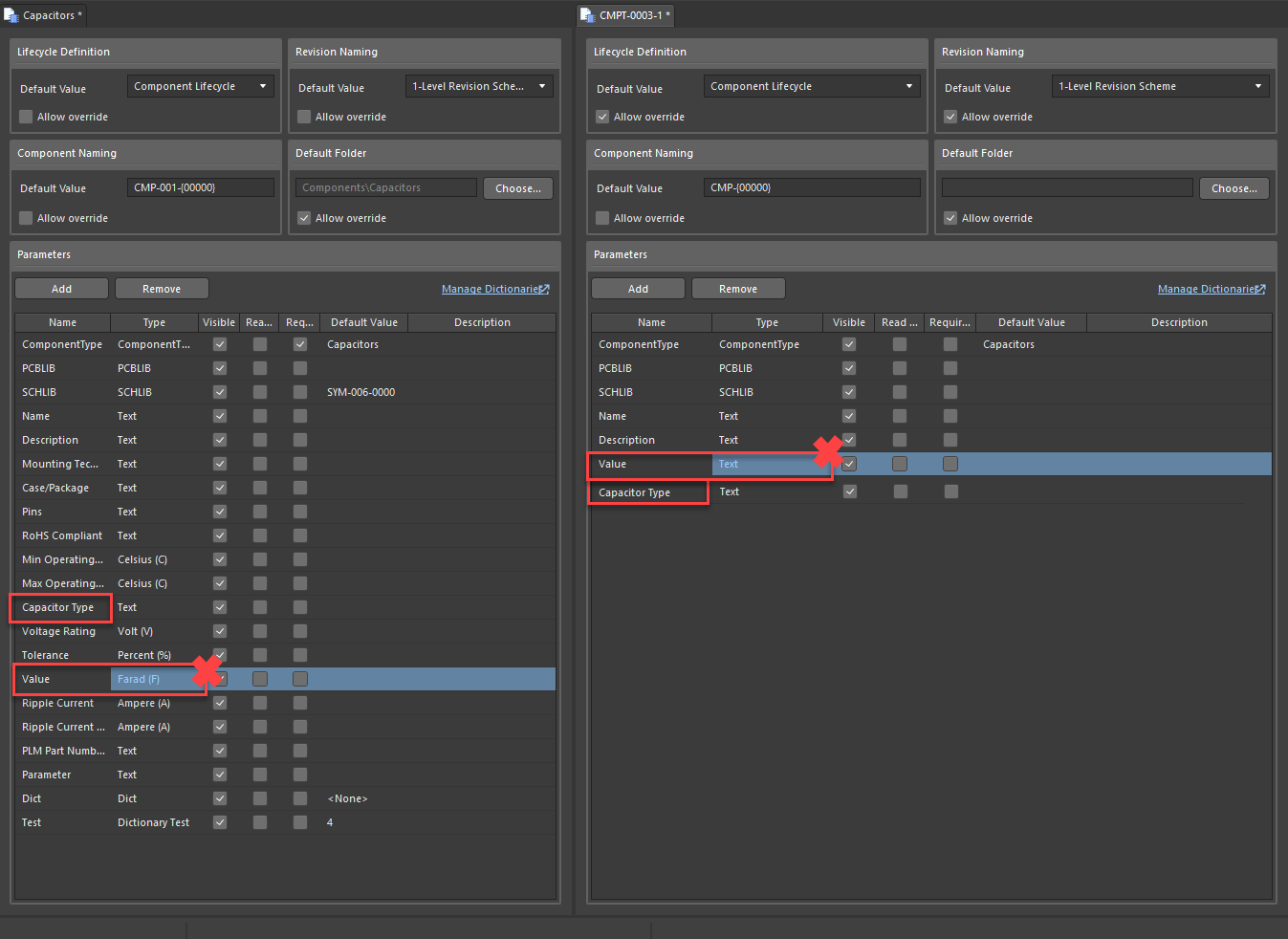Select the Voltage Rating parameter row
Image resolution: width=1288 pixels, height=939 pixels.
click(x=285, y=631)
